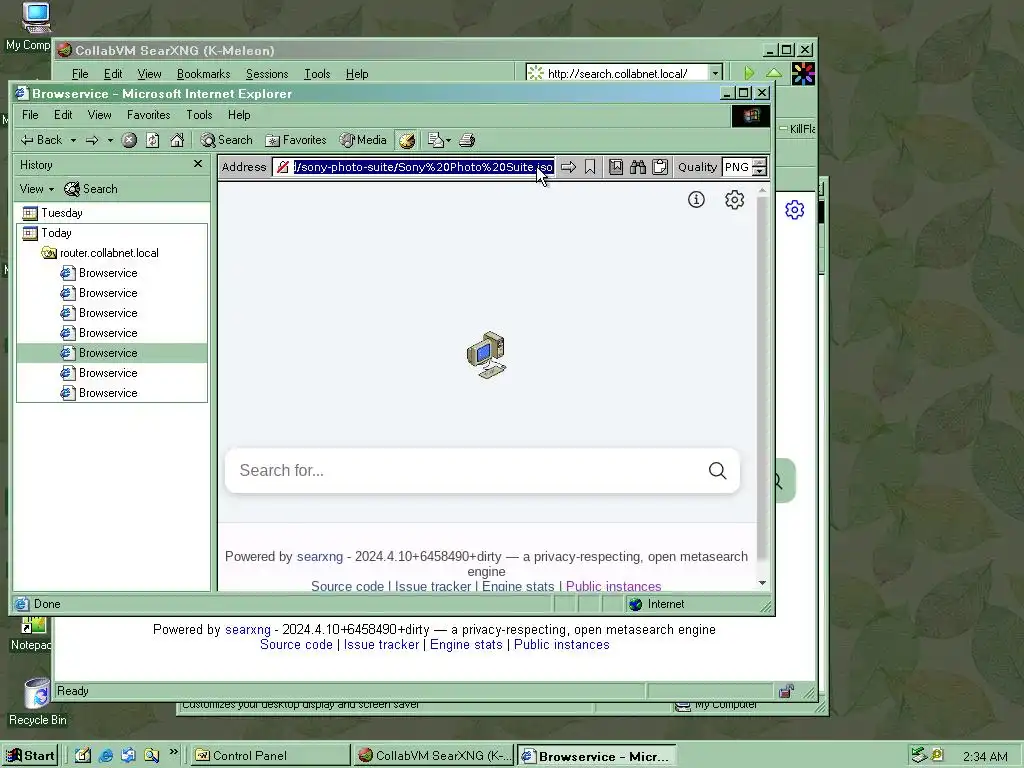Click the green go arrow in K-Meleon
This screenshot has width=1024, height=768.
coord(749,73)
